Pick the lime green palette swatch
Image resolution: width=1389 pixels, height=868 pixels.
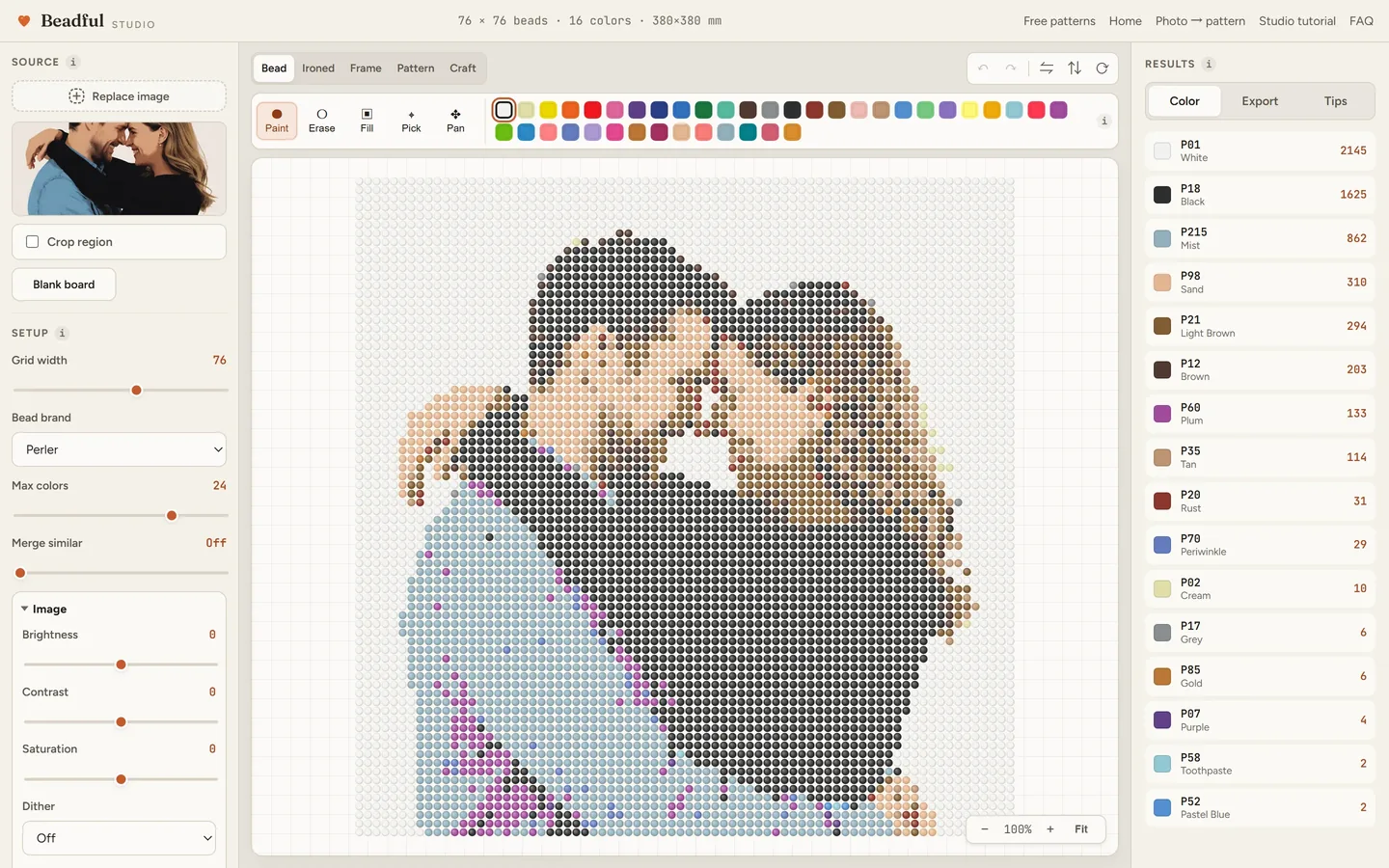coord(504,132)
